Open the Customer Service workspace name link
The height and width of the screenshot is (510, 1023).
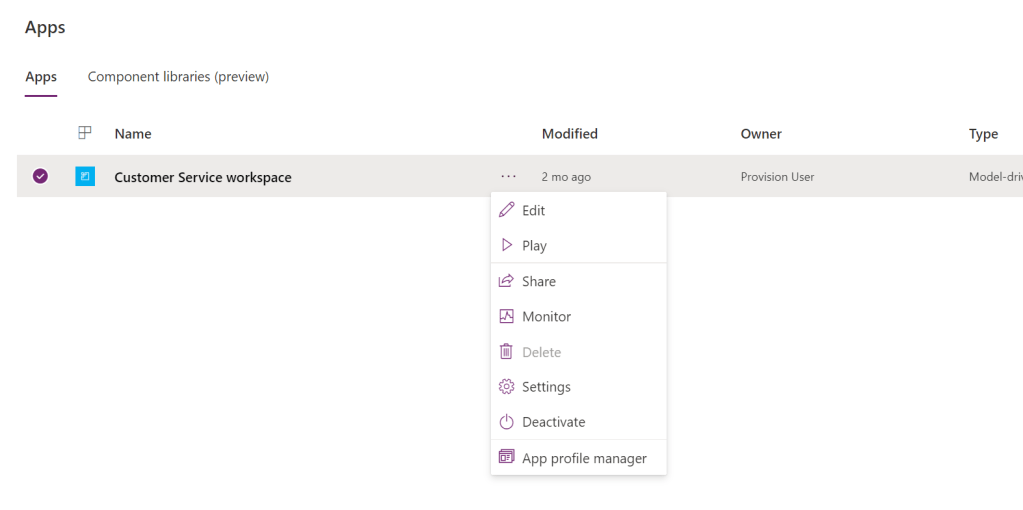pos(203,177)
